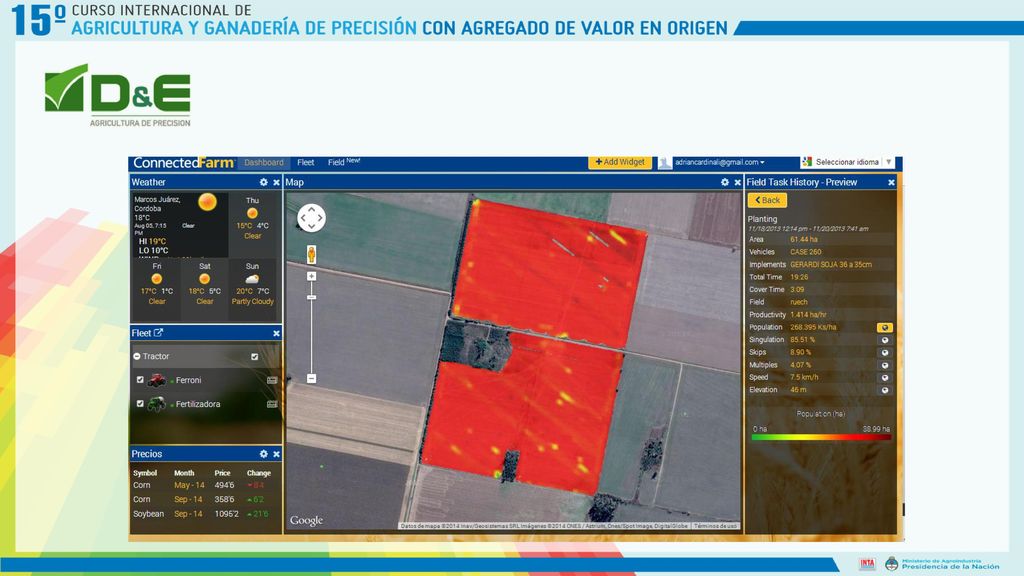Uncheck the Ferroni vehicle checkbox
1024x576 pixels.
click(x=140, y=379)
